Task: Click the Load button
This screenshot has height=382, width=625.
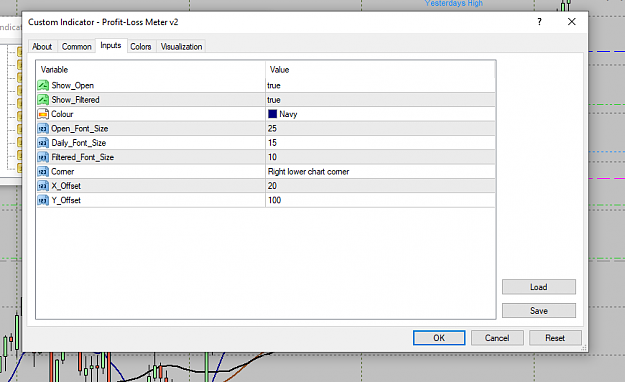Action: tap(539, 287)
